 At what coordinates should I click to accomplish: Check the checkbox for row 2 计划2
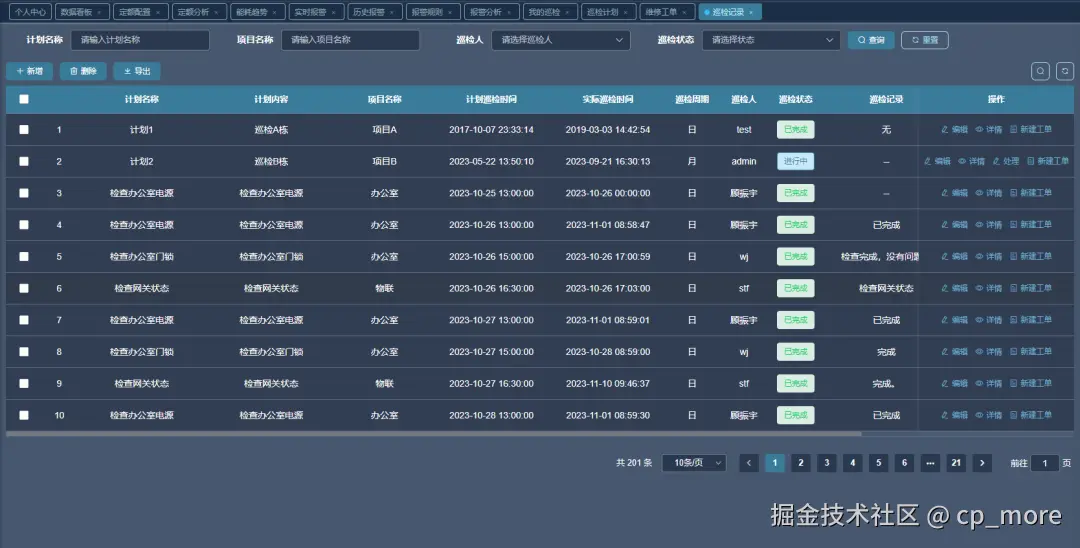pyautogui.click(x=24, y=161)
